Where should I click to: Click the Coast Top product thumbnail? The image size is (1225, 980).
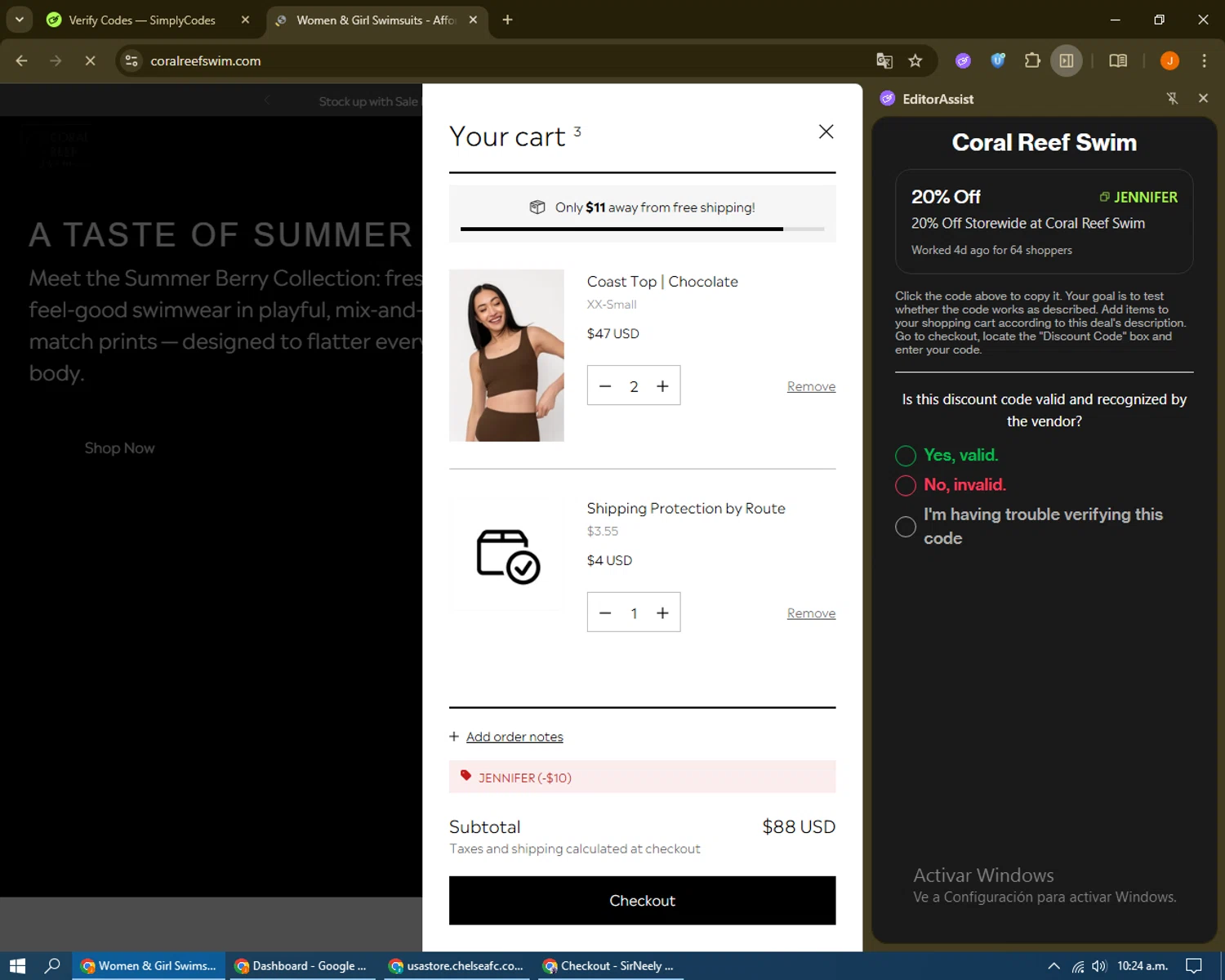pos(506,355)
